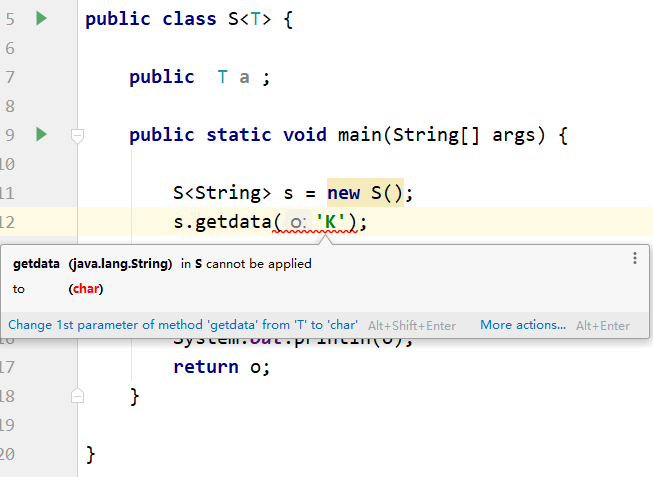Click 'static' keyword on line 9
653x477 pixels.
[239, 135]
